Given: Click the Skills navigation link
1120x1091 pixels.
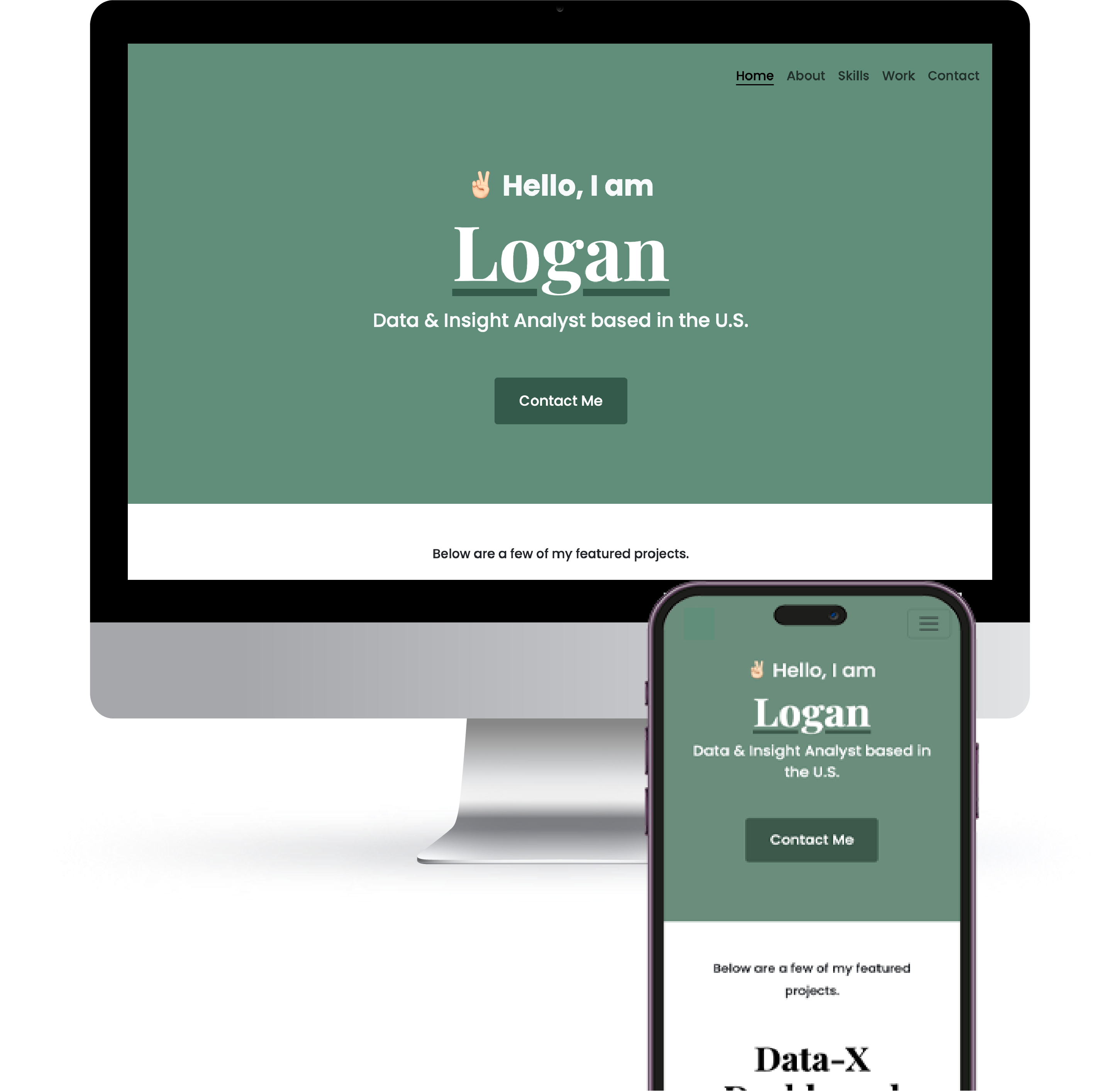Looking at the screenshot, I should pyautogui.click(x=853, y=75).
